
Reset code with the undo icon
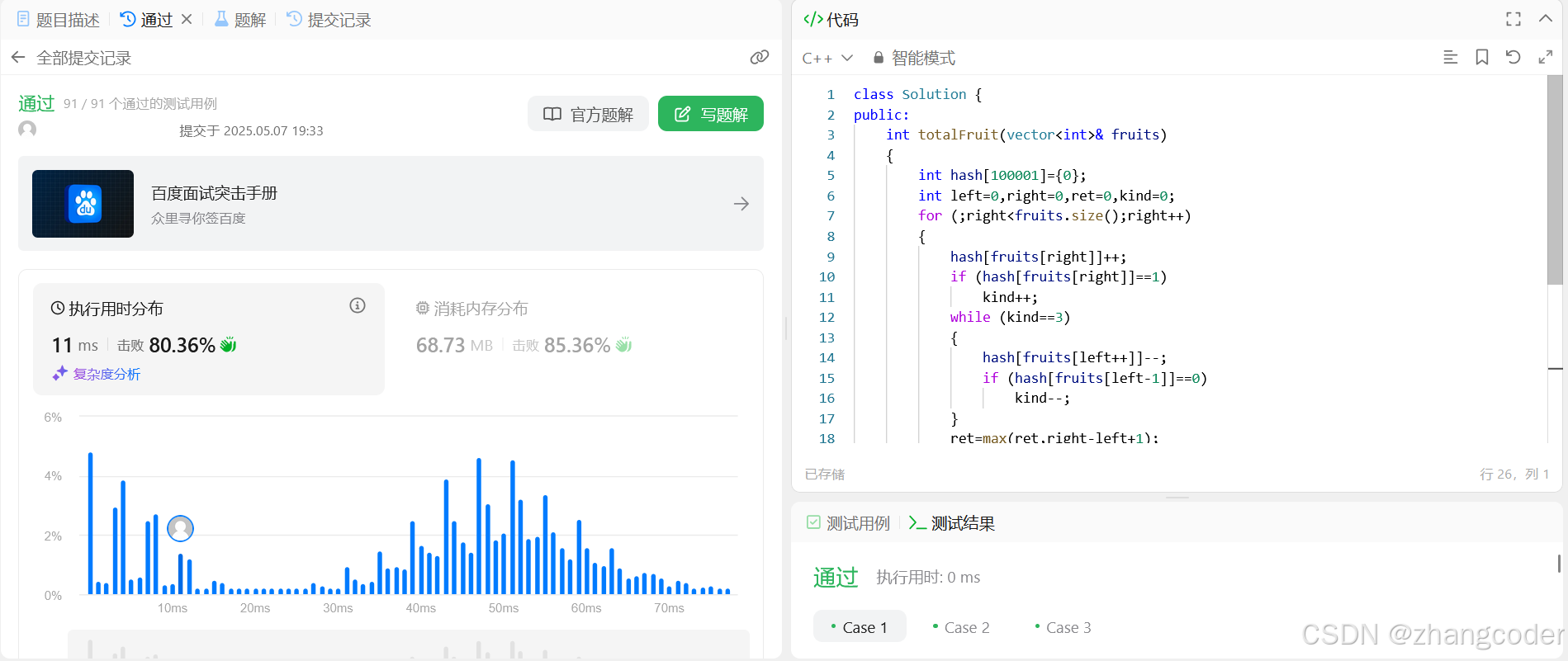click(1513, 57)
